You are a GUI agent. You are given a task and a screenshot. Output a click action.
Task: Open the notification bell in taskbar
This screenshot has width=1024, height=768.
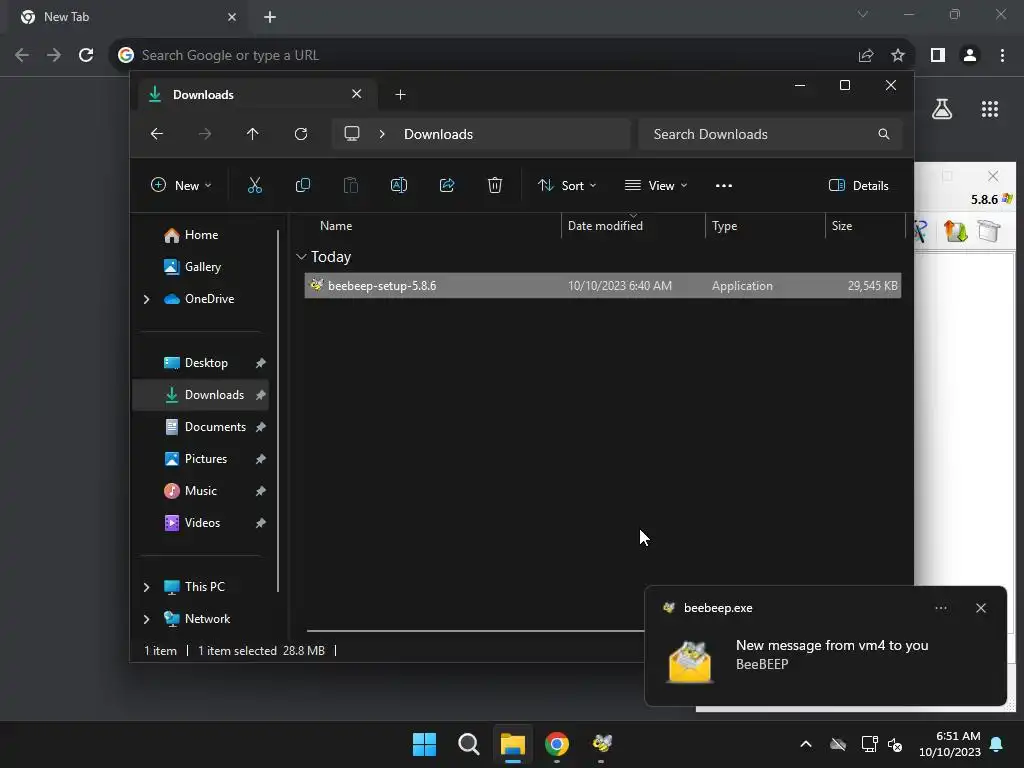(997, 744)
